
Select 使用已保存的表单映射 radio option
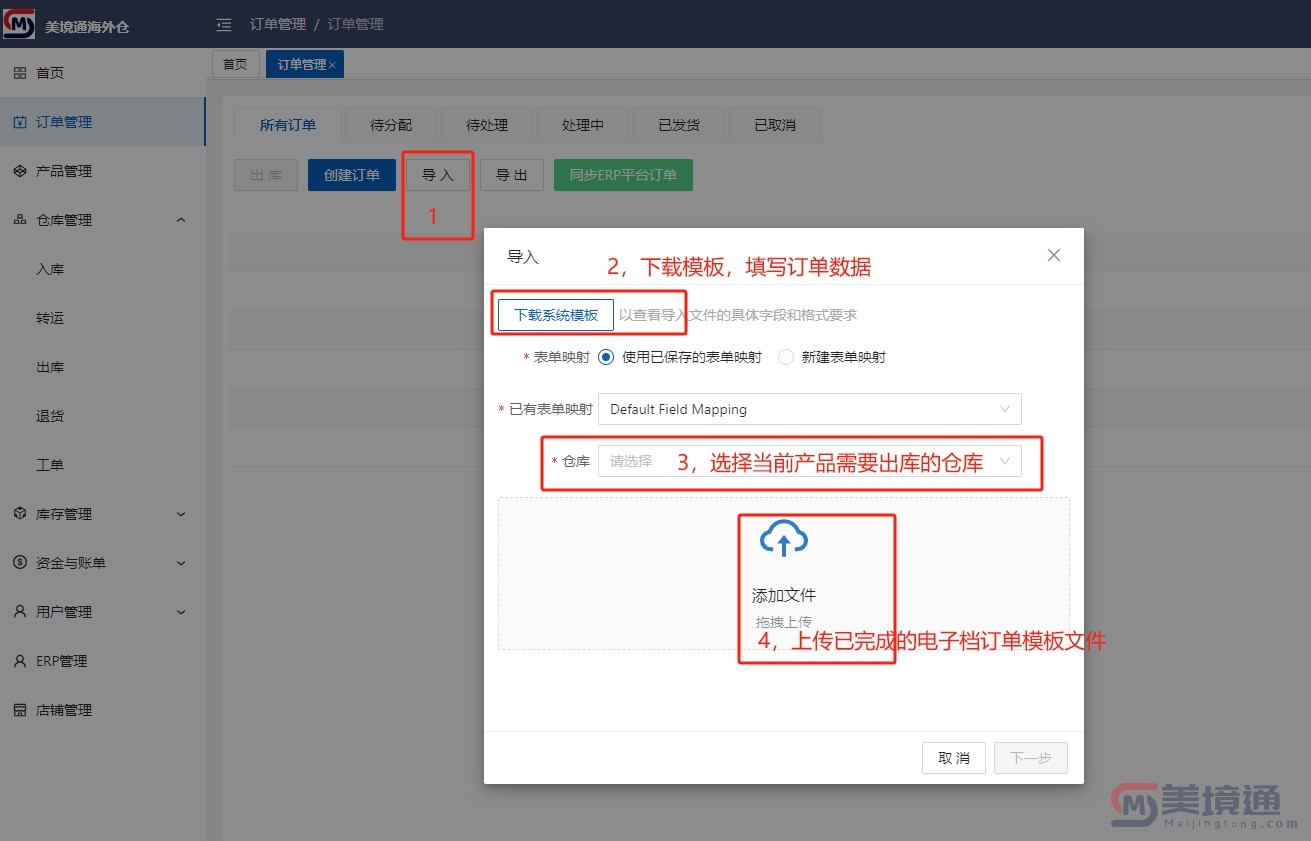(x=606, y=357)
